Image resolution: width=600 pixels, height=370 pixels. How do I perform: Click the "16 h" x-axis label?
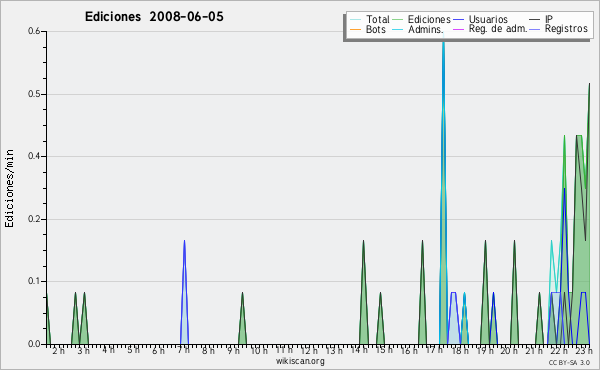(x=409, y=350)
